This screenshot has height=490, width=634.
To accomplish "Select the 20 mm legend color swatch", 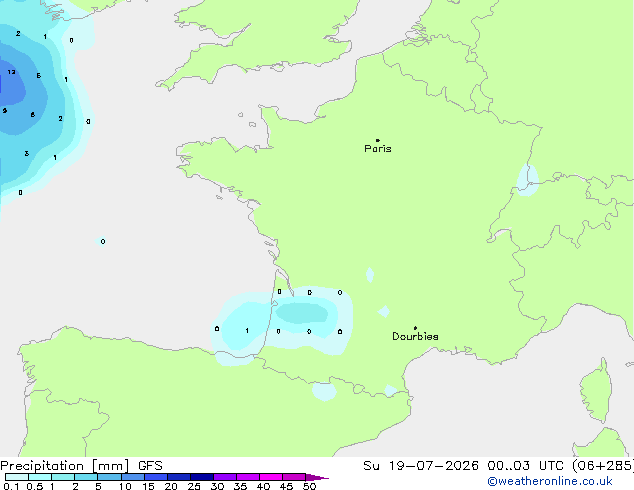I will pyautogui.click(x=178, y=477).
